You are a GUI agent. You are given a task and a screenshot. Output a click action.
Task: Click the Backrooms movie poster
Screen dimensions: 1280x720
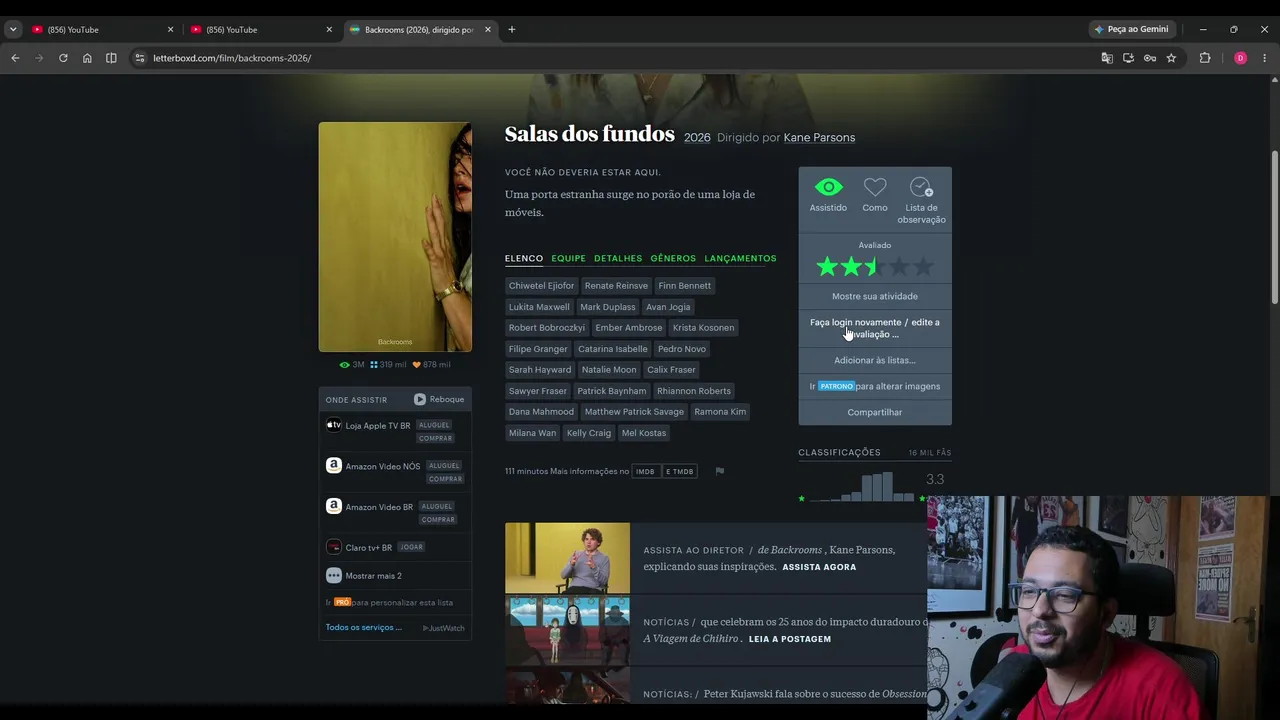coord(395,237)
